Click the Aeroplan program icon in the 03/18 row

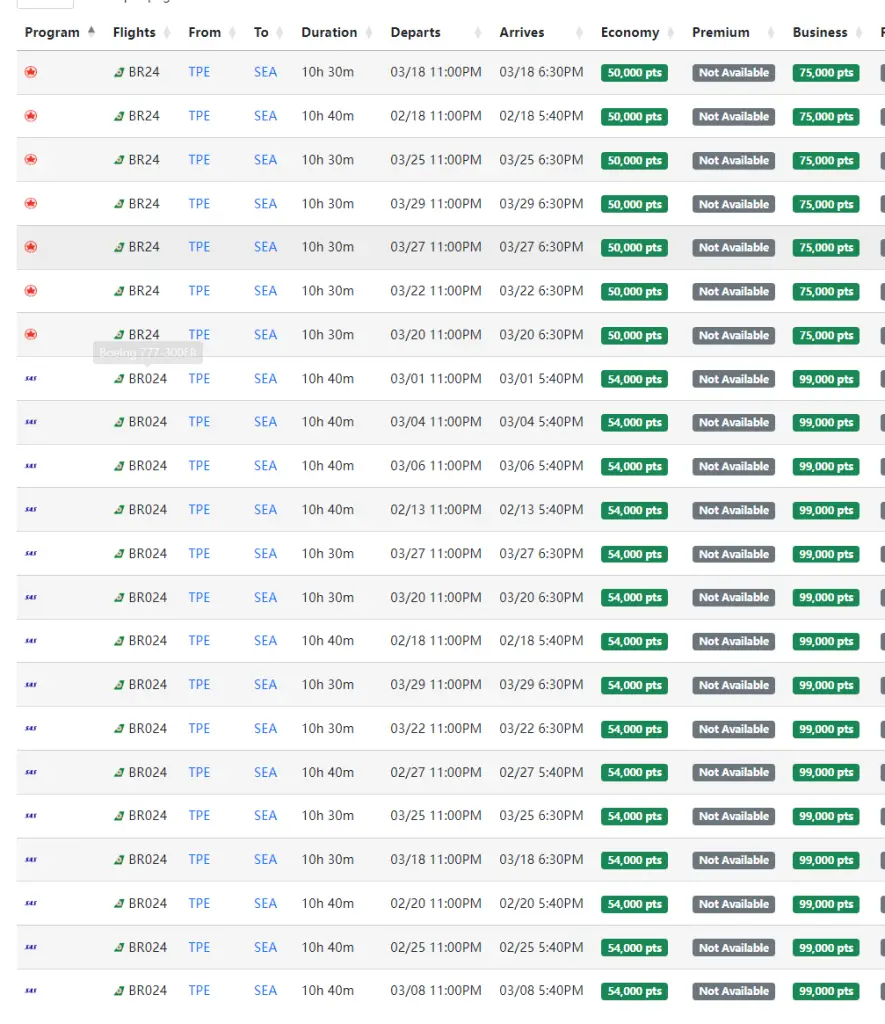click(31, 73)
